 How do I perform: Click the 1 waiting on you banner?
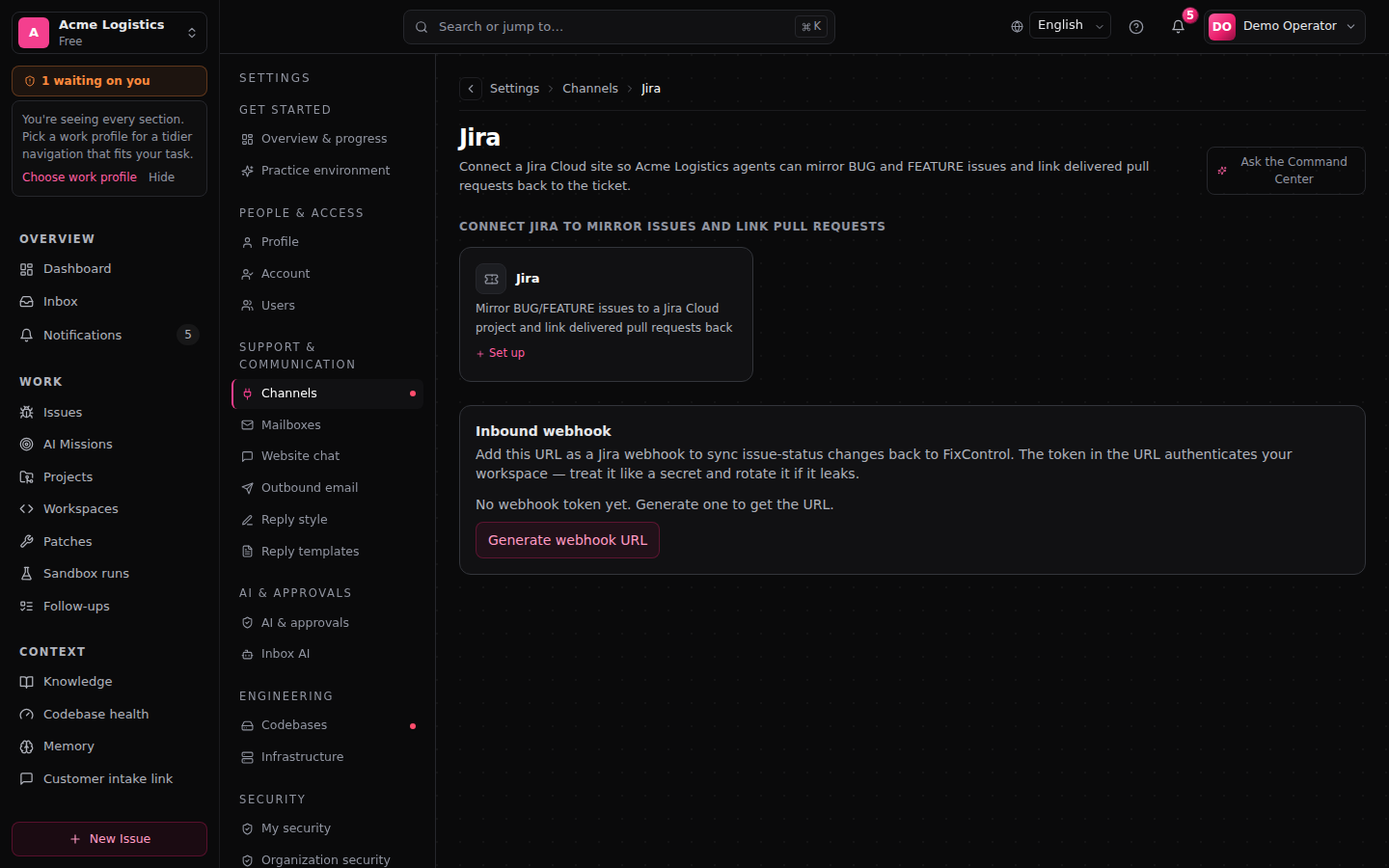point(109,81)
